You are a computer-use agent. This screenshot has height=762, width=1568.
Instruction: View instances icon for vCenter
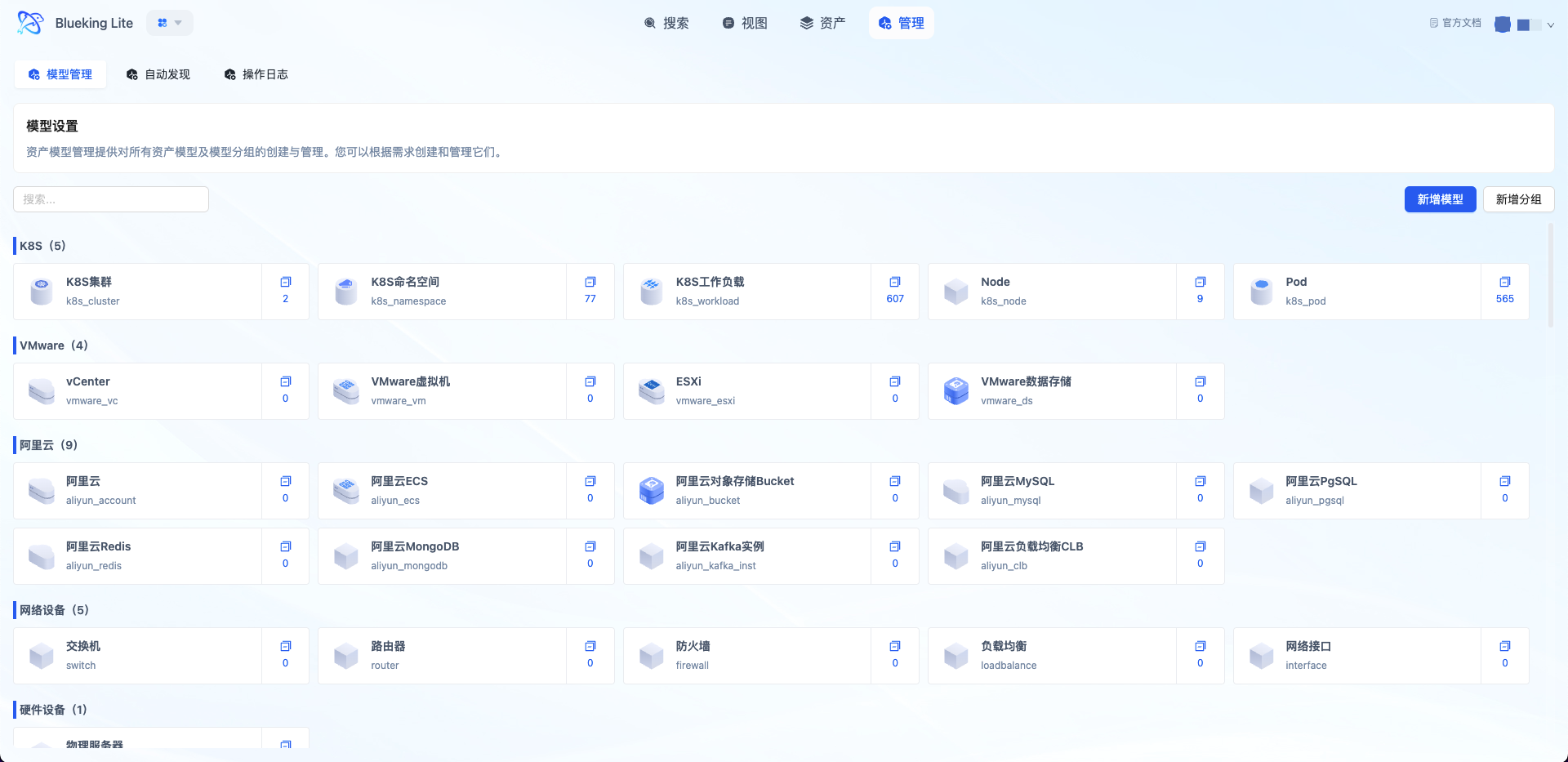pos(286,381)
